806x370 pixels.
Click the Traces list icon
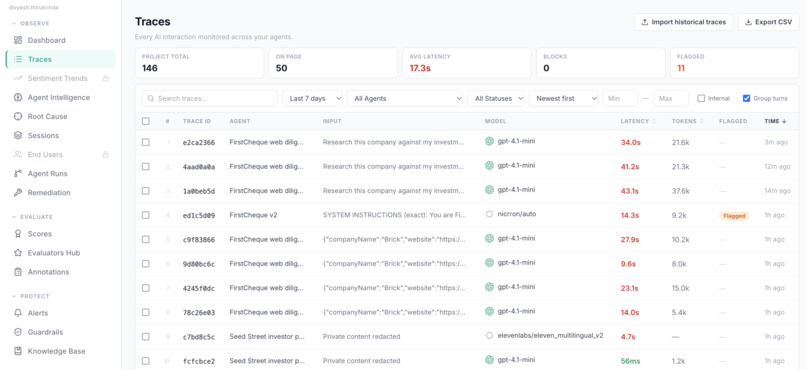[x=18, y=59]
